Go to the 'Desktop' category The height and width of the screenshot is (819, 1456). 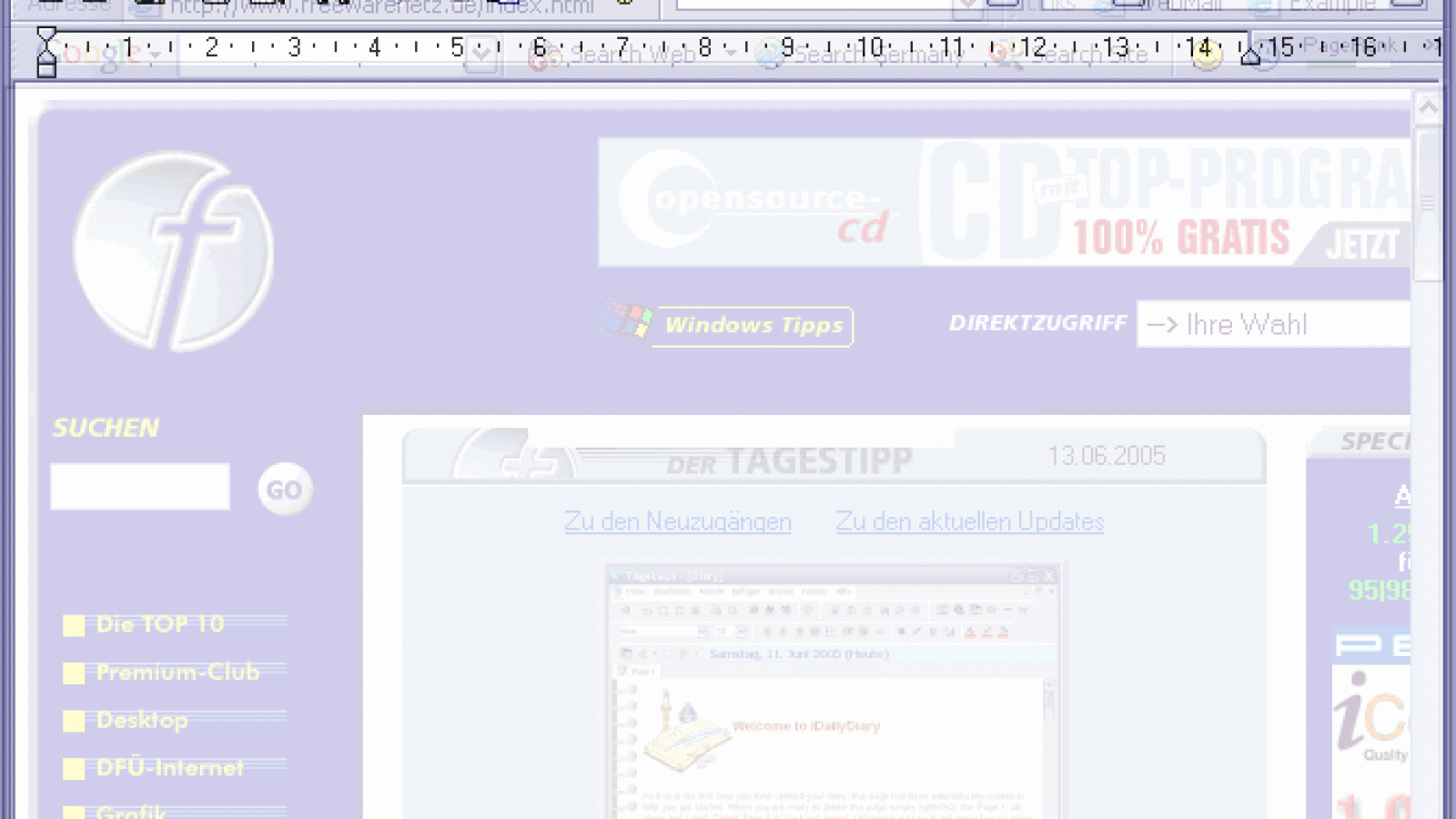tap(142, 720)
